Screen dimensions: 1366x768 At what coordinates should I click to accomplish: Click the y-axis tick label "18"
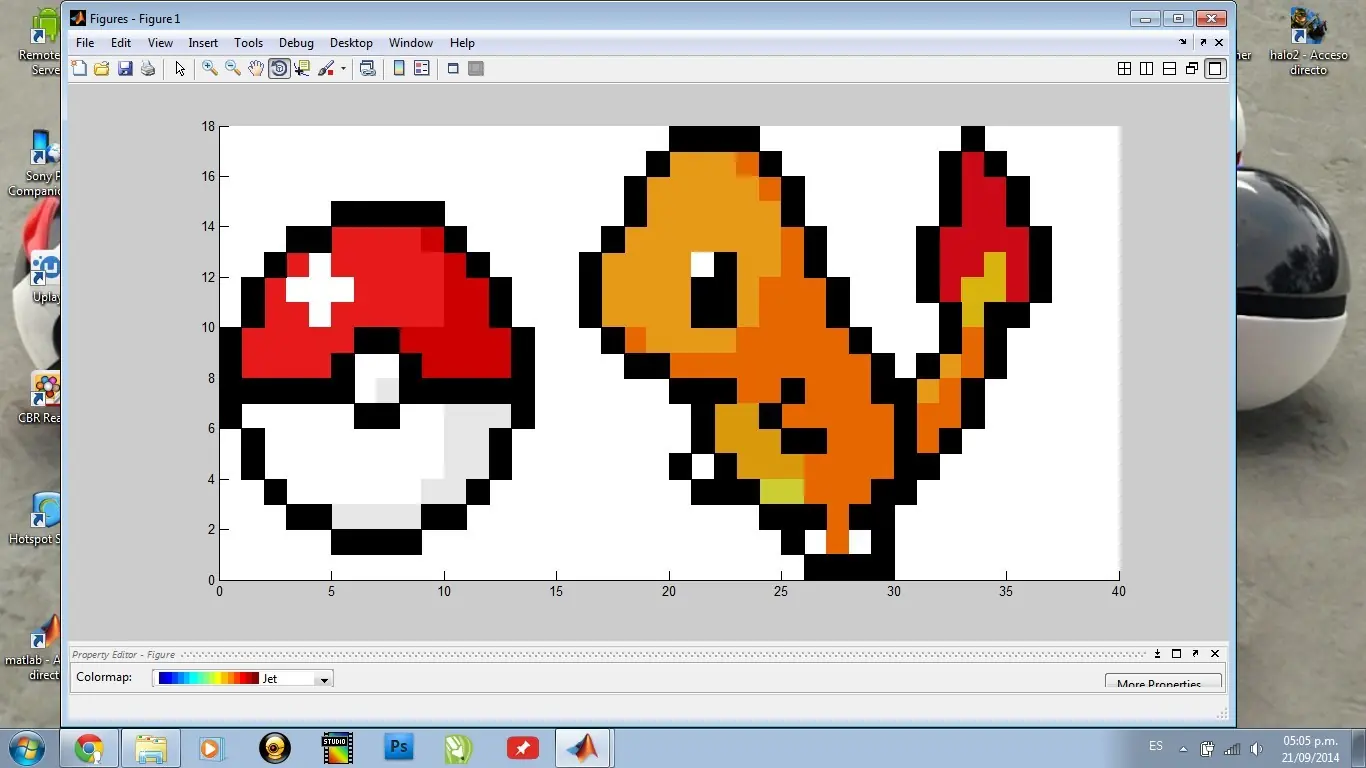[208, 126]
